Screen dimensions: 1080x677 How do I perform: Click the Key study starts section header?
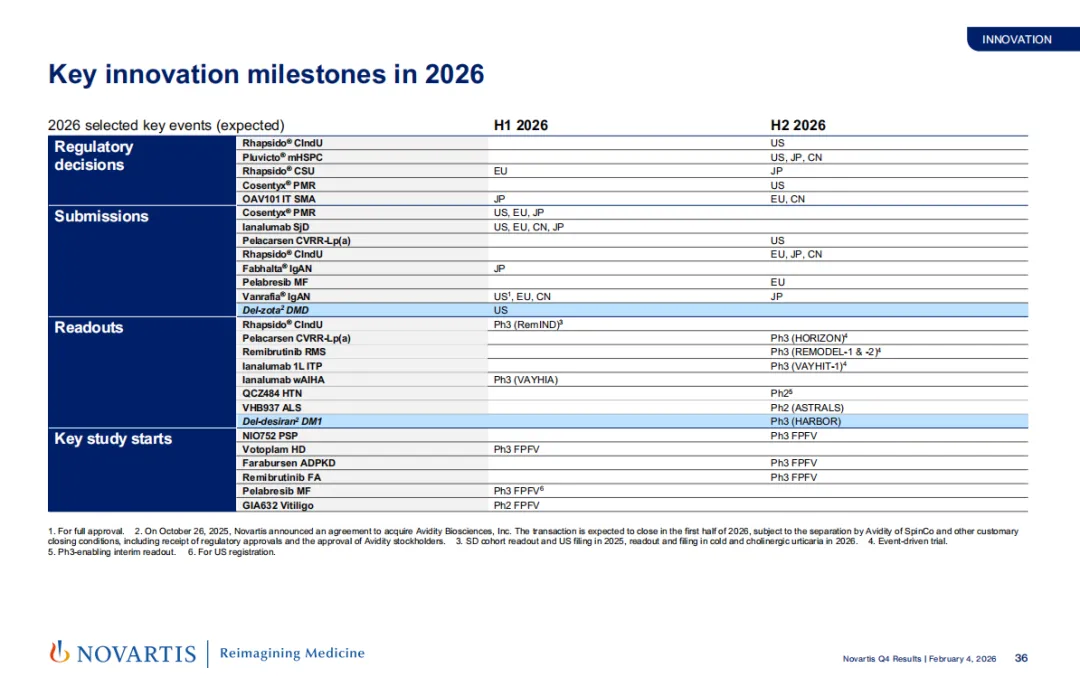[x=112, y=438]
